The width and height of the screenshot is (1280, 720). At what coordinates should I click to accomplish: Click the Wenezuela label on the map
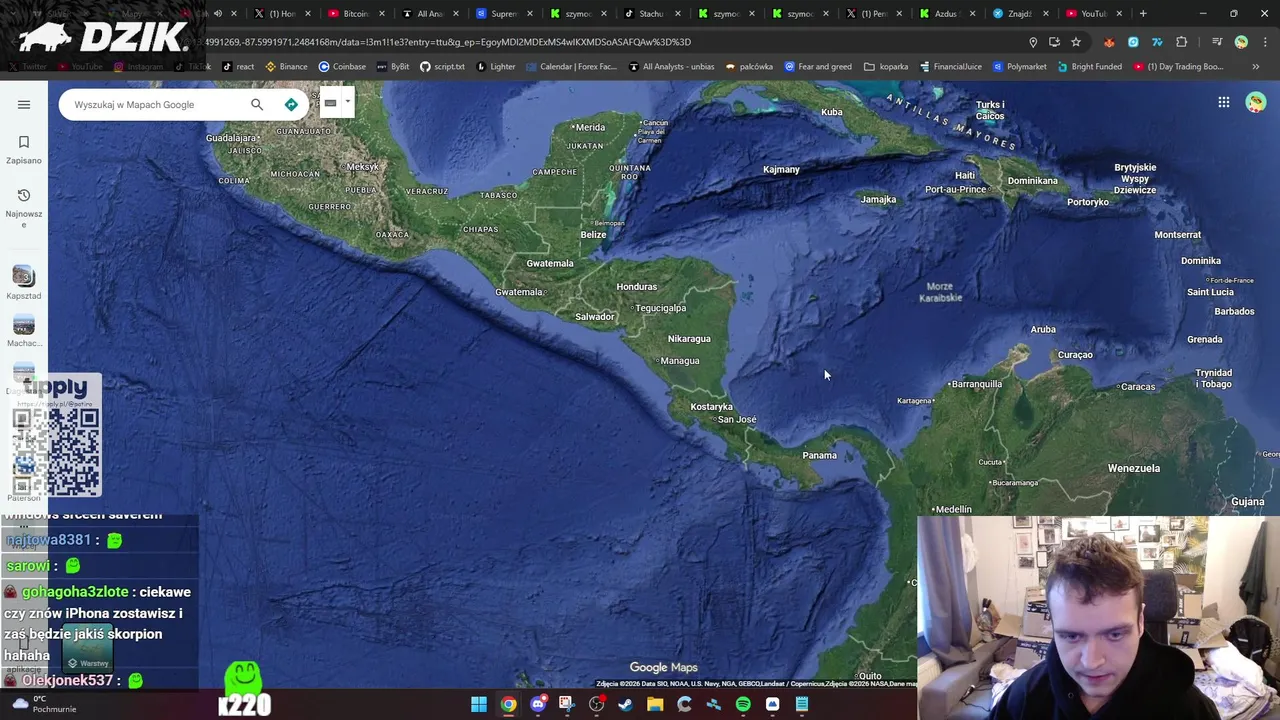1133,468
